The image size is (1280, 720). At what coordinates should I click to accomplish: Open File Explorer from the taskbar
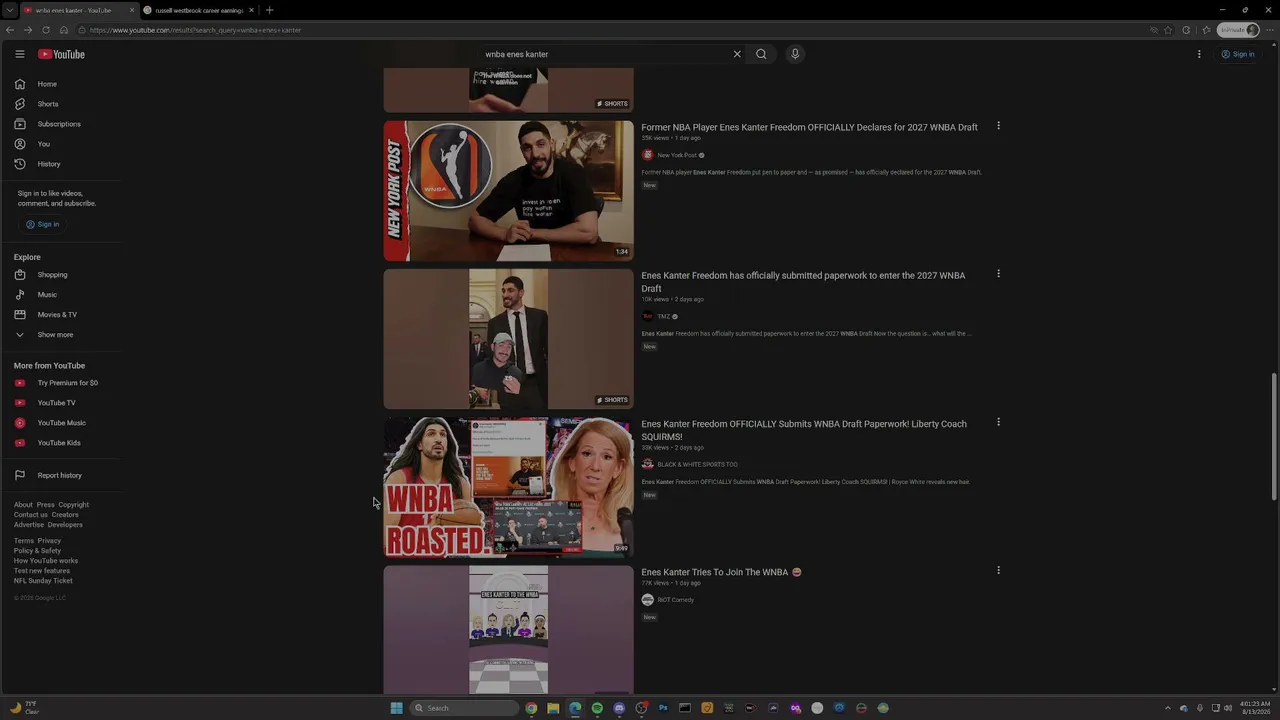point(553,708)
